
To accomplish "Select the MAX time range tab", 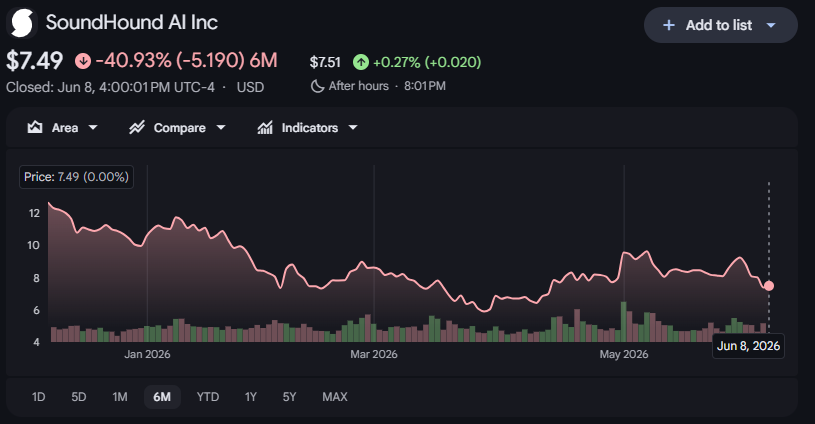I will coord(335,397).
